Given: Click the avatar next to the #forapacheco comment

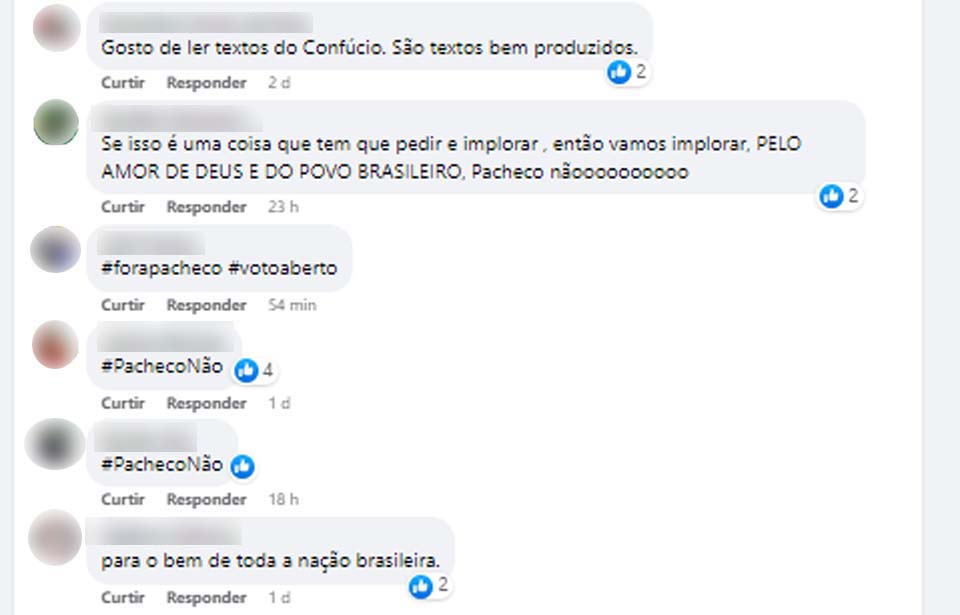Looking at the screenshot, I should (x=56, y=249).
